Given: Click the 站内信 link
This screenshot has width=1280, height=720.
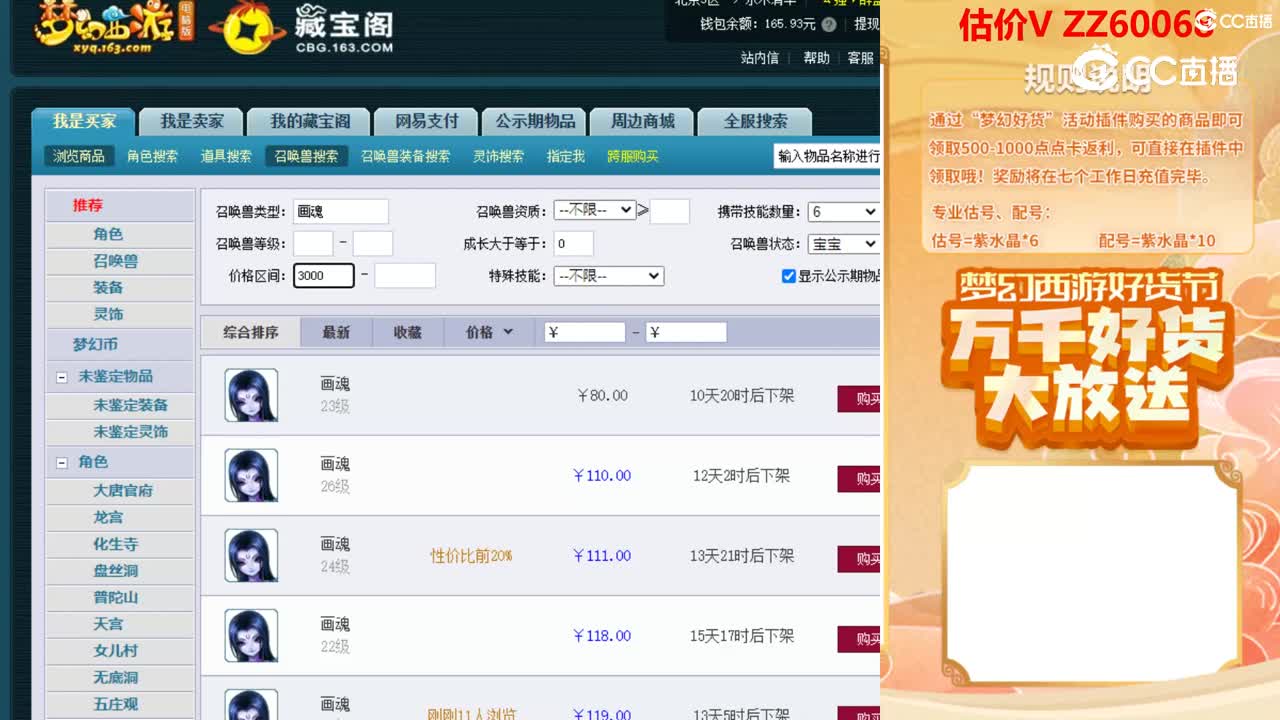Looking at the screenshot, I should [x=760, y=58].
